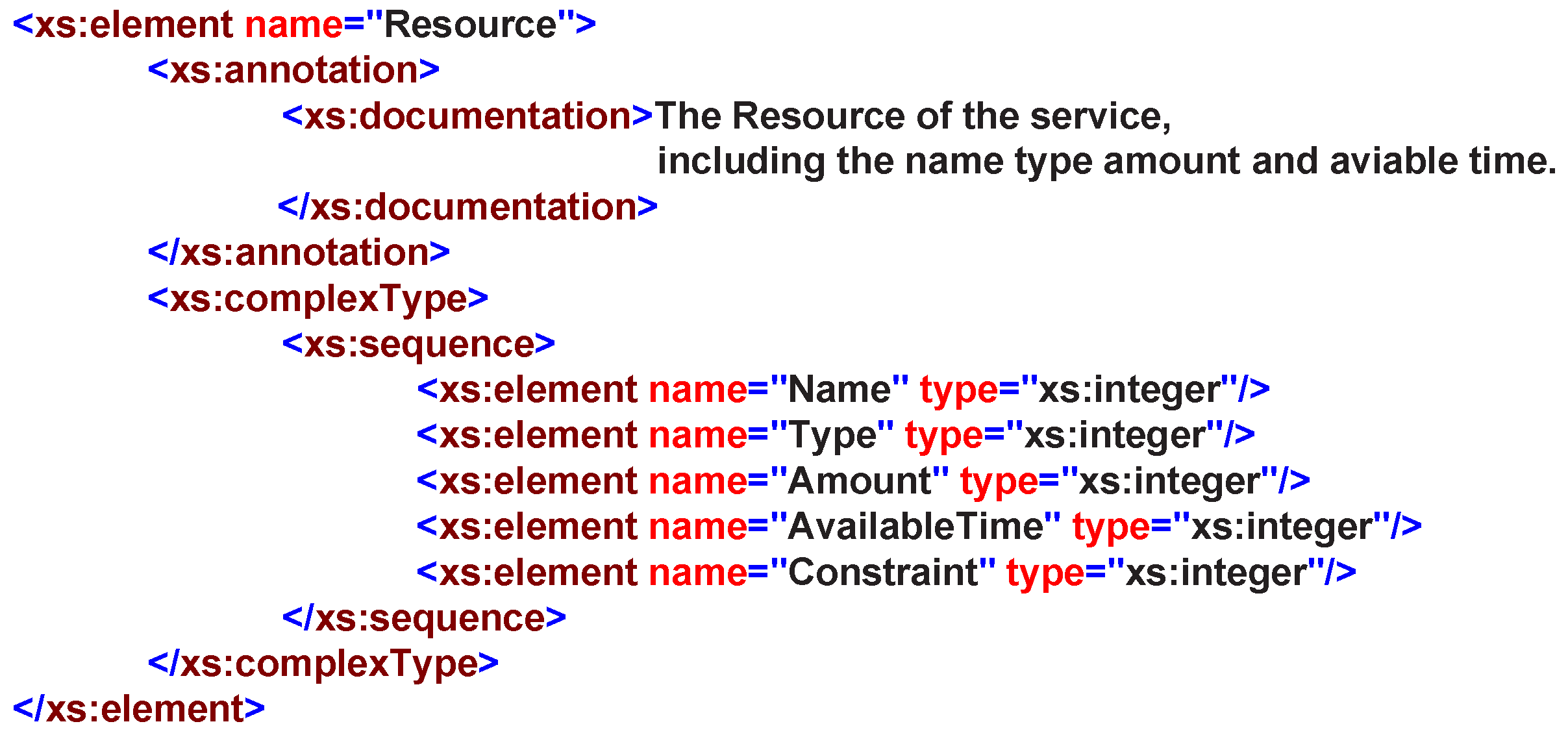Click the misspelled word "aviable" in the documentation
Viewport: 1568px width, 737px height.
click(x=1393, y=161)
